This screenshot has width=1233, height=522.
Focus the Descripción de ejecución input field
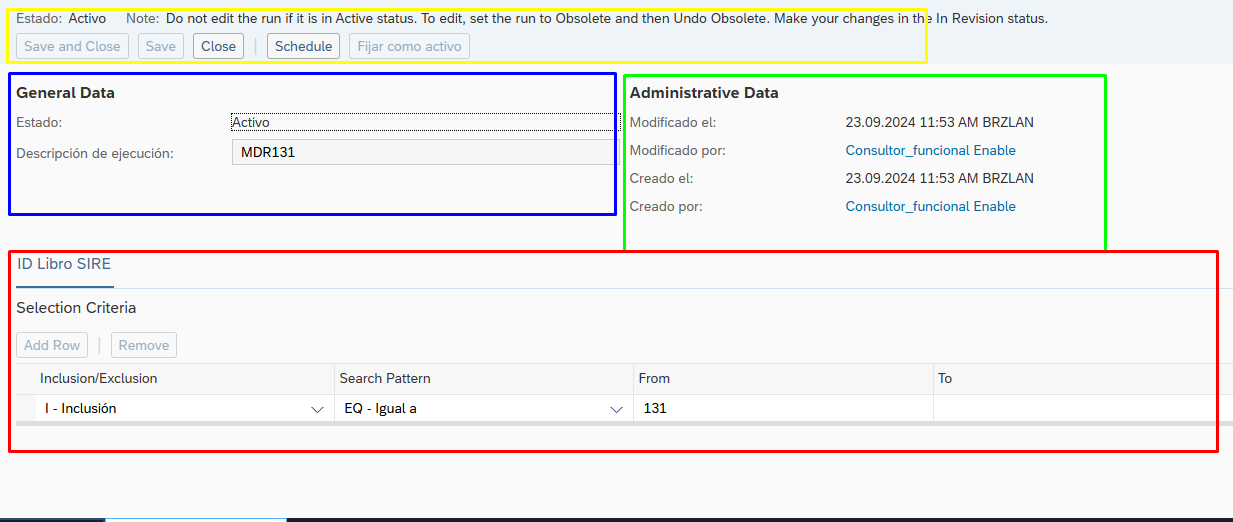click(424, 153)
